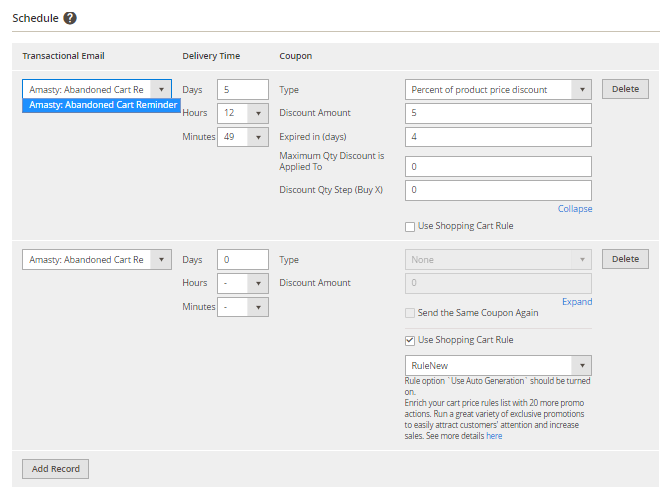The height and width of the screenshot is (496, 668).
Task: Delete the first schedule record
Action: pos(625,89)
